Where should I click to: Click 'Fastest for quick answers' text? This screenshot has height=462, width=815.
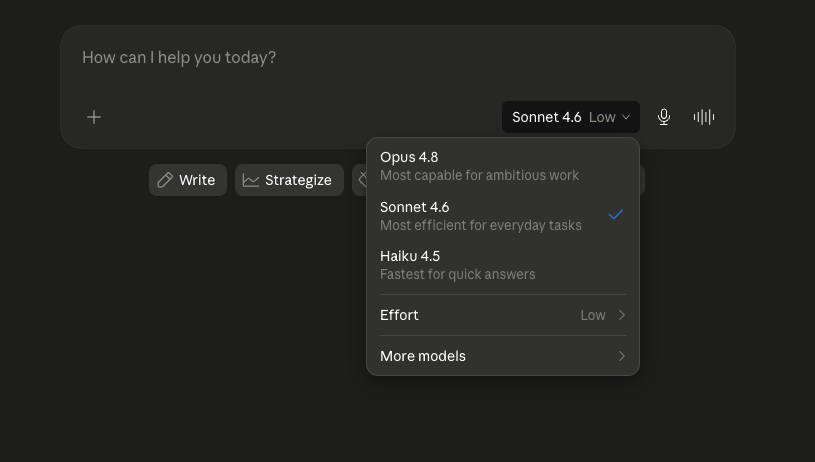pos(457,274)
